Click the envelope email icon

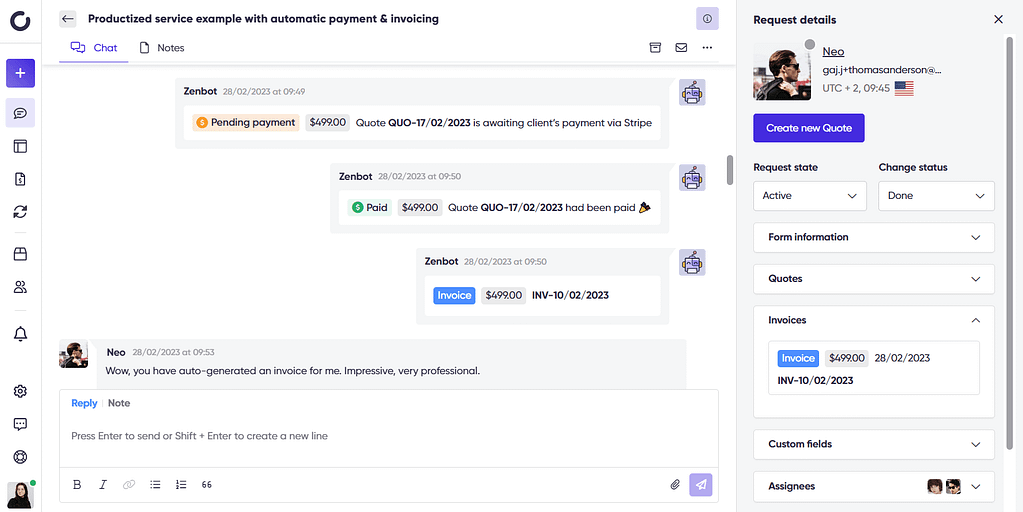pyautogui.click(x=681, y=48)
